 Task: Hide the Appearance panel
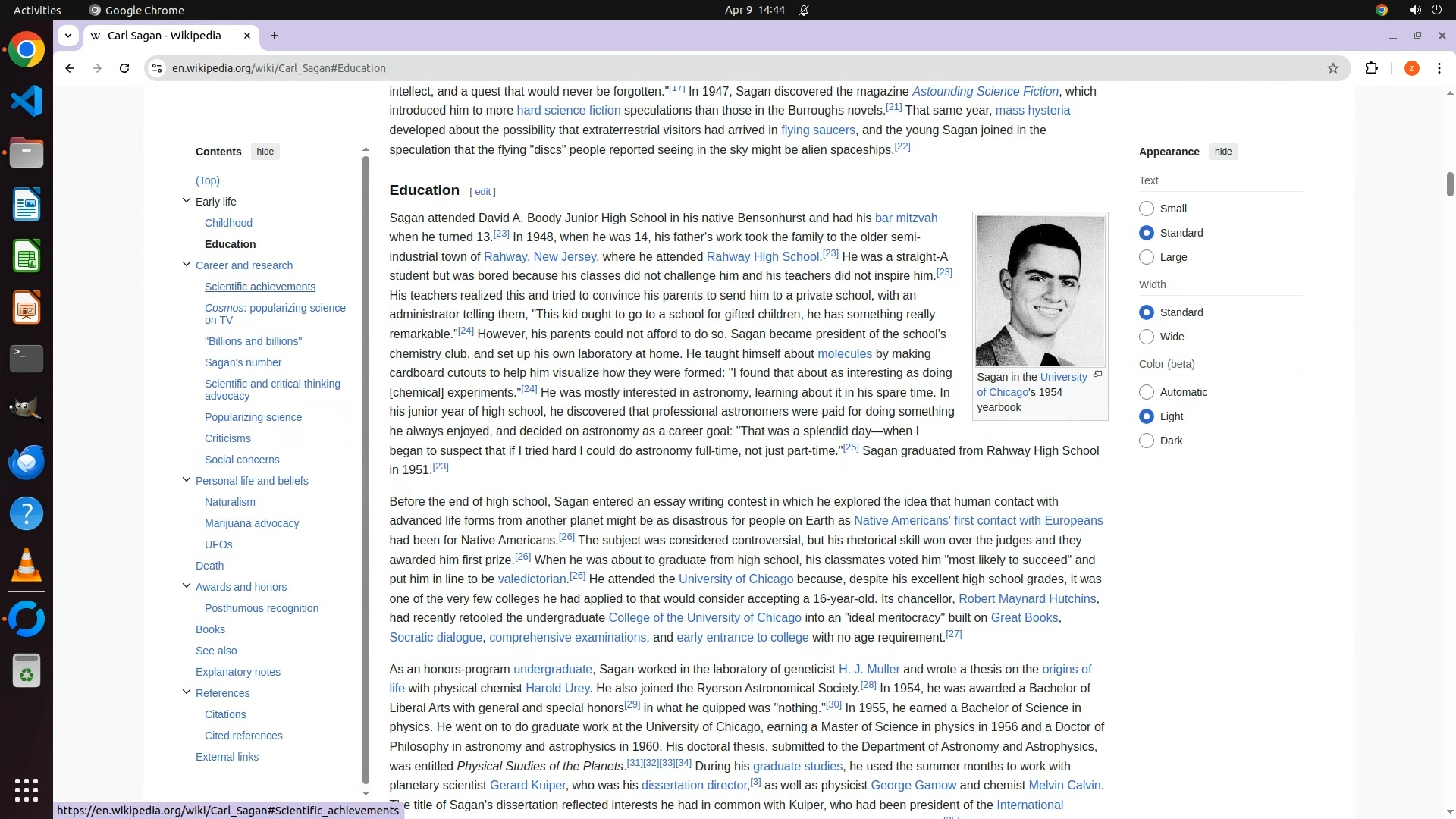[1222, 152]
